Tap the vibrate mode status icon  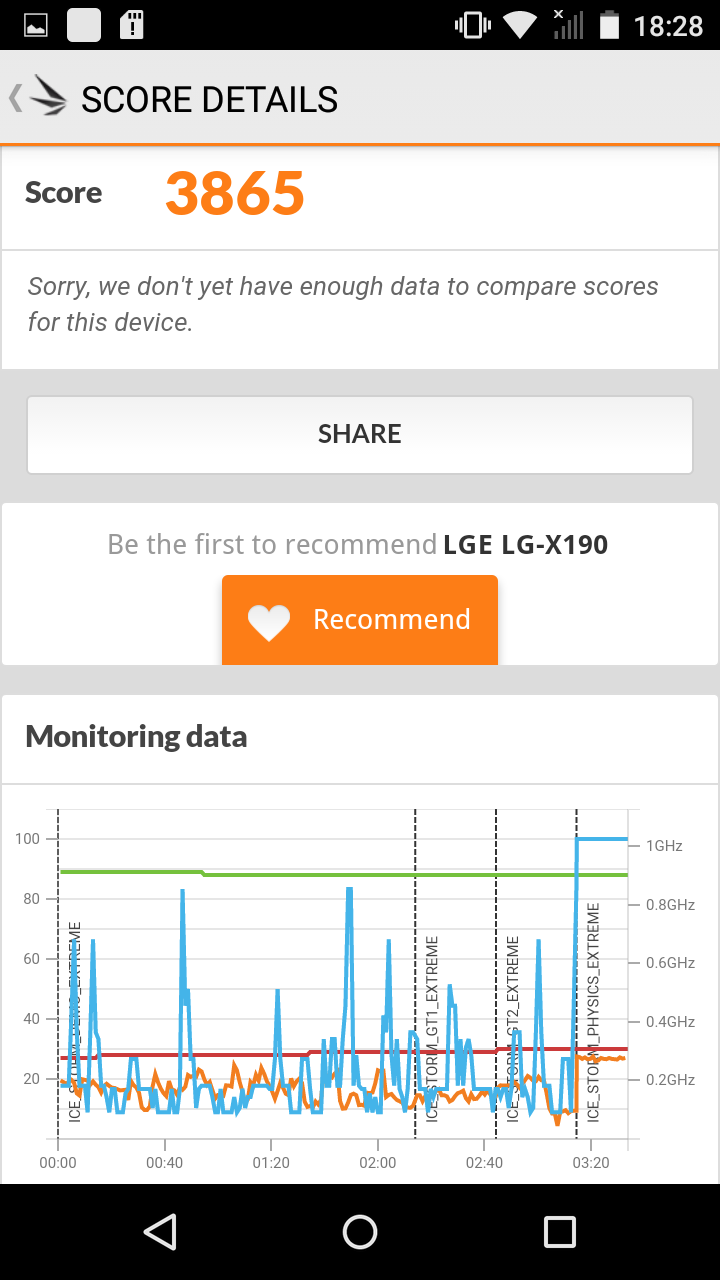tap(472, 25)
